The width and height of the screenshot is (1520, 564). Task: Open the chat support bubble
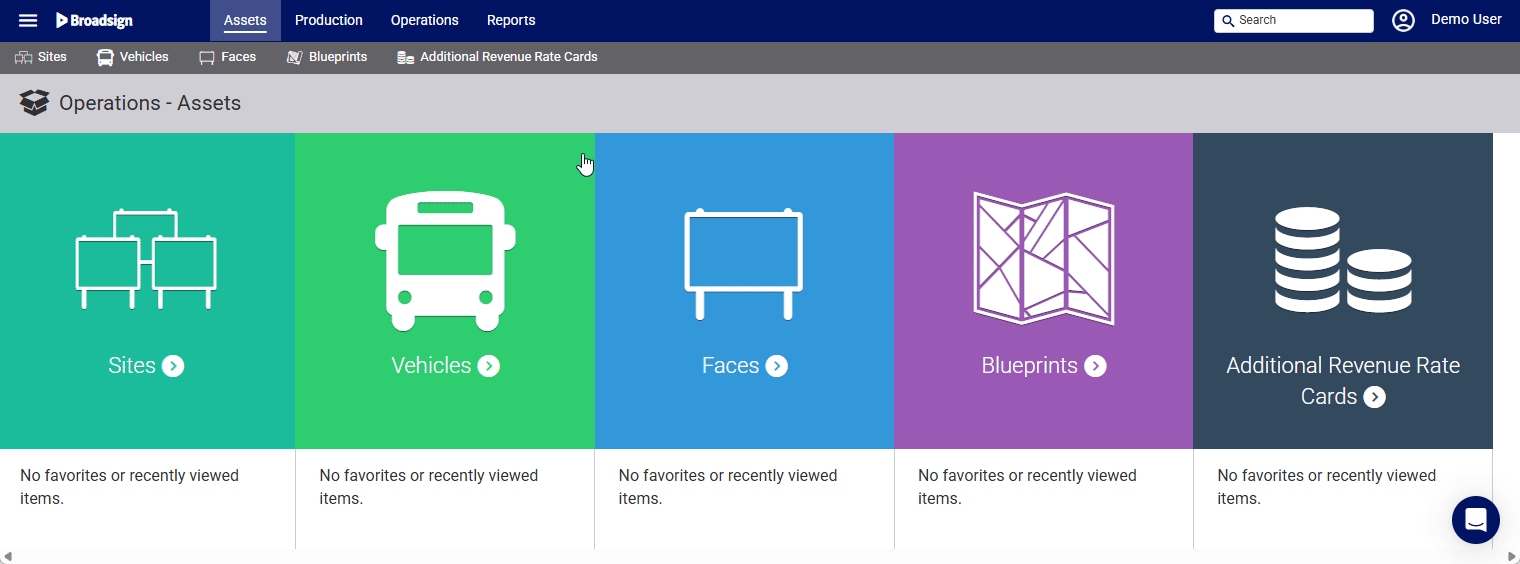coord(1476,520)
